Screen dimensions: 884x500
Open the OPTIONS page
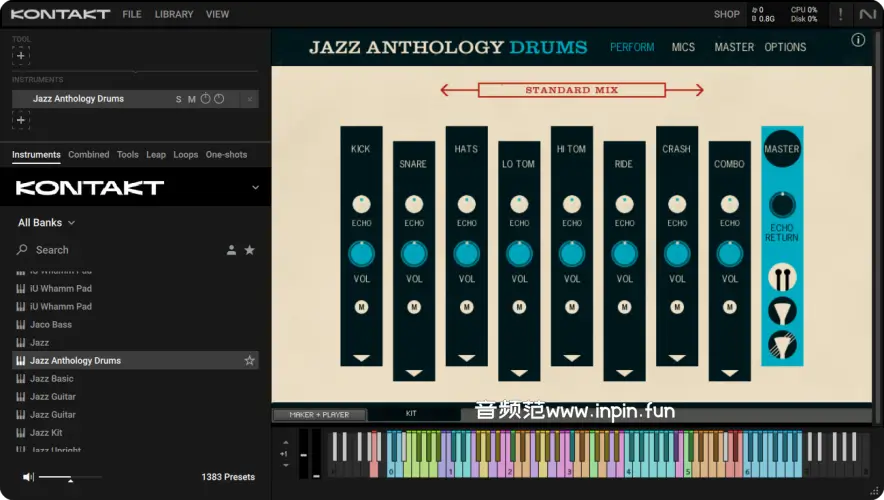(x=785, y=47)
